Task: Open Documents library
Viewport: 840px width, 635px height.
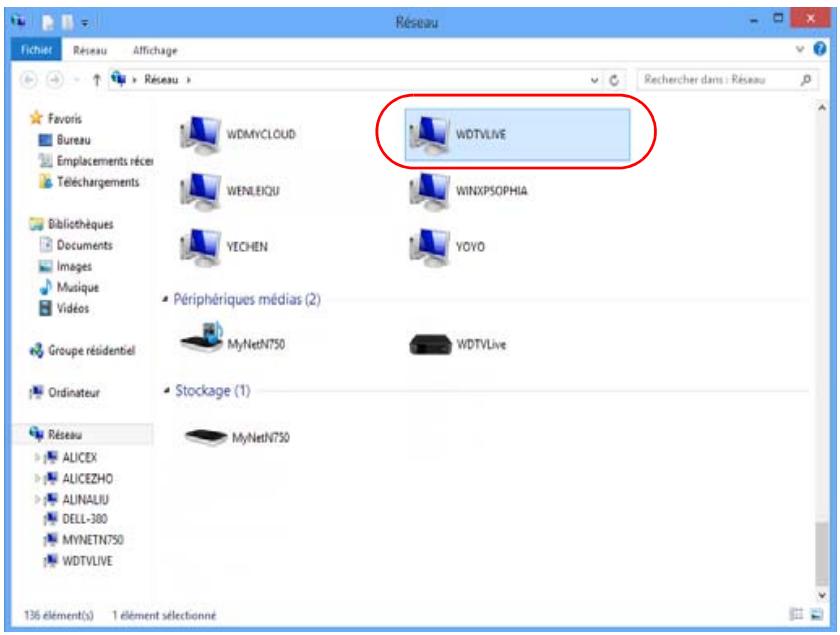Action: point(85,245)
